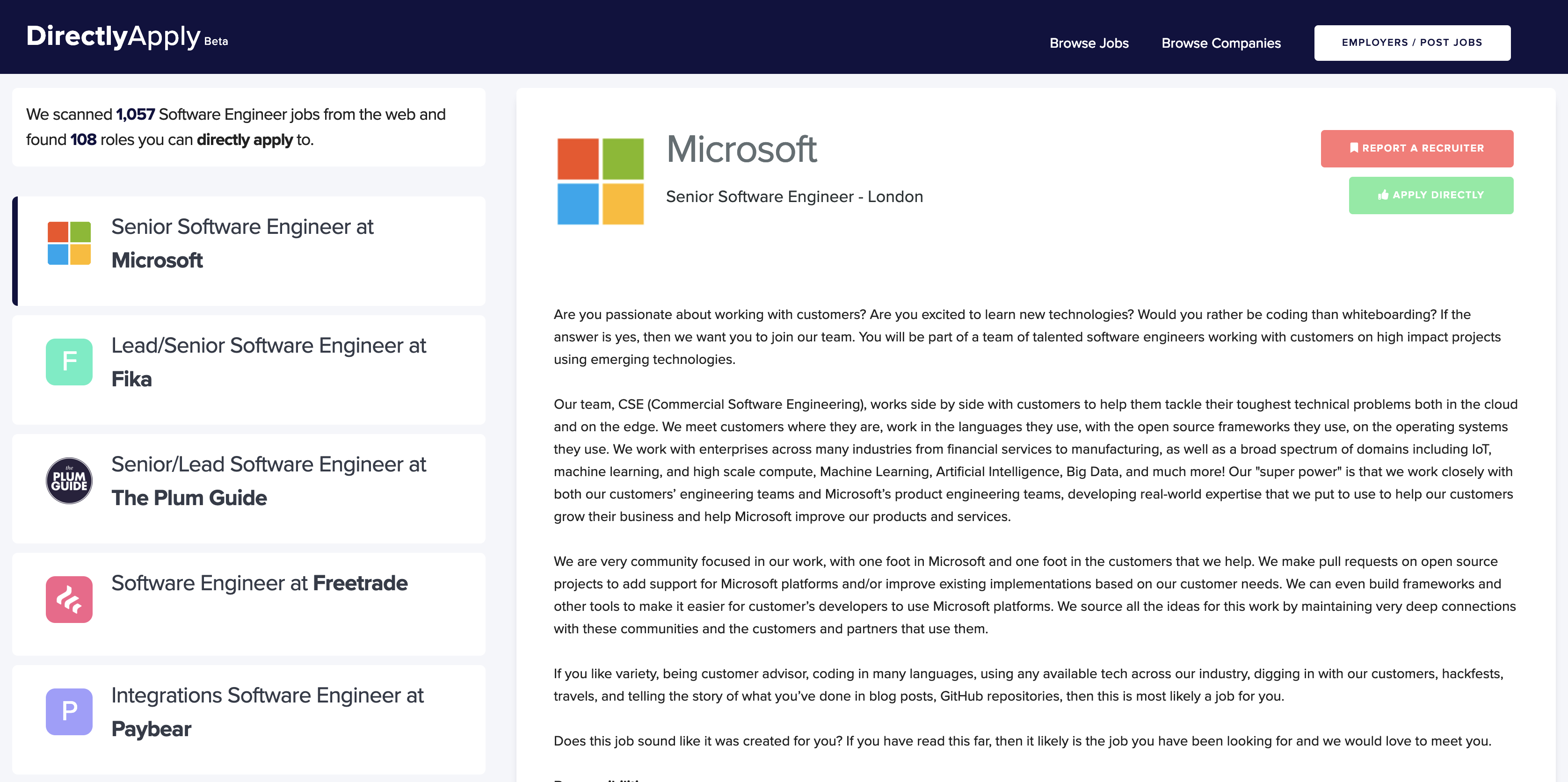Click the green Fika F icon
This screenshot has height=782, width=1568.
point(69,362)
